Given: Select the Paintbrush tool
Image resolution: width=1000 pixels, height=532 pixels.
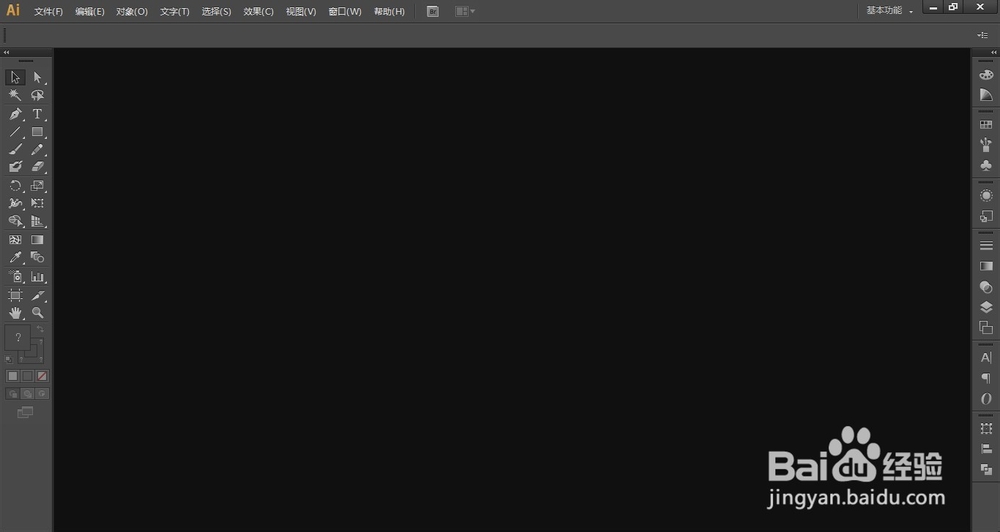Looking at the screenshot, I should (15, 149).
